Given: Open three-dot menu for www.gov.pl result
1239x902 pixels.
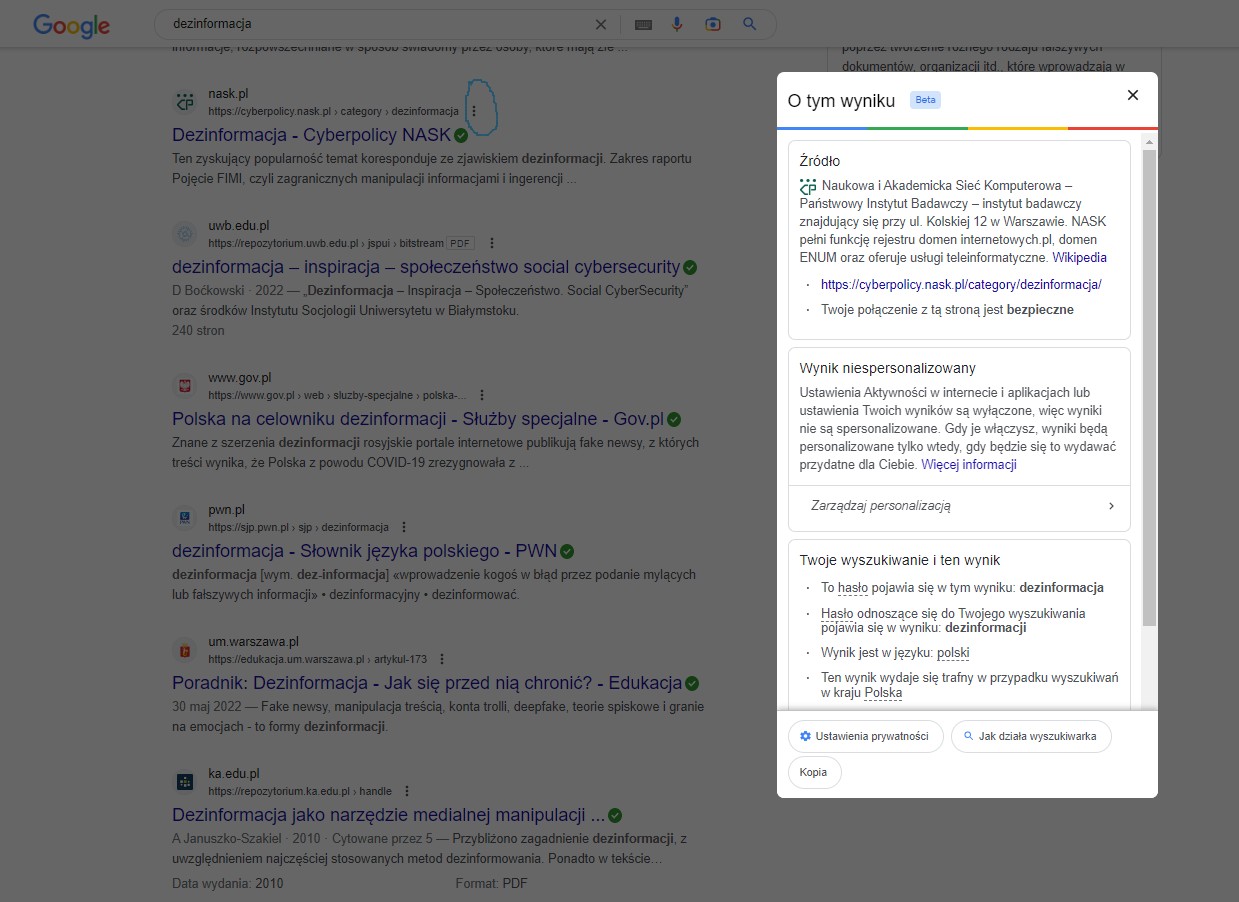Looking at the screenshot, I should (x=482, y=395).
